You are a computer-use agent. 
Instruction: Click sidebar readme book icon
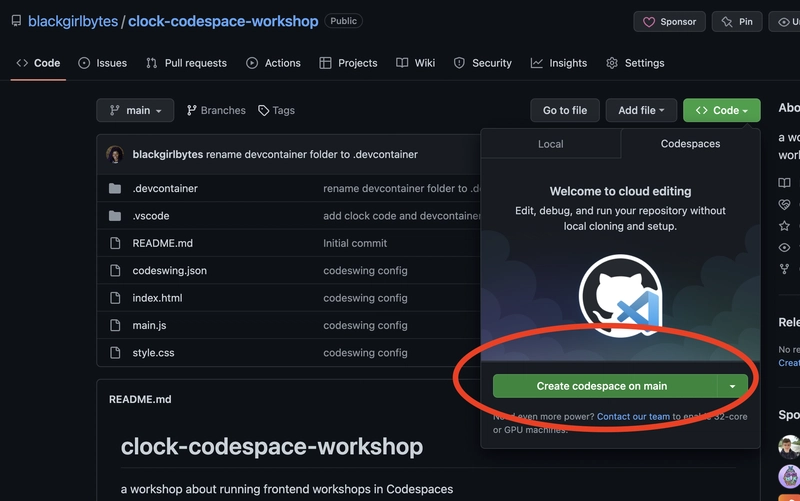click(784, 183)
